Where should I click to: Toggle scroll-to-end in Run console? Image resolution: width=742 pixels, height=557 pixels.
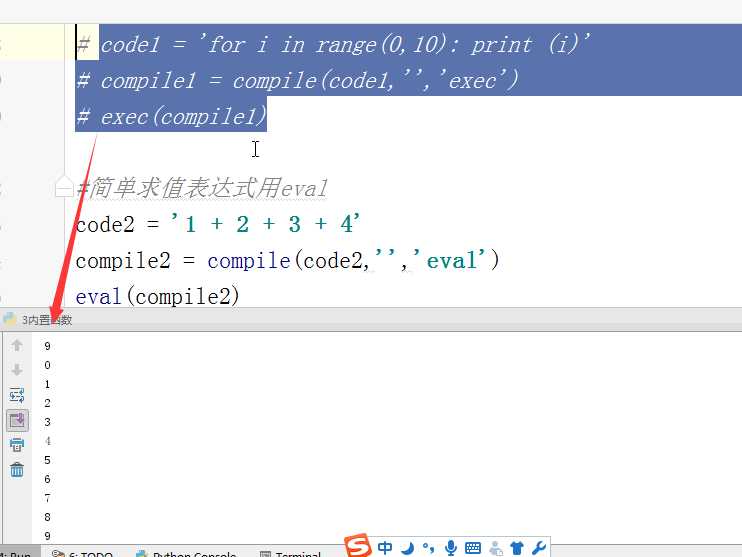[17, 420]
